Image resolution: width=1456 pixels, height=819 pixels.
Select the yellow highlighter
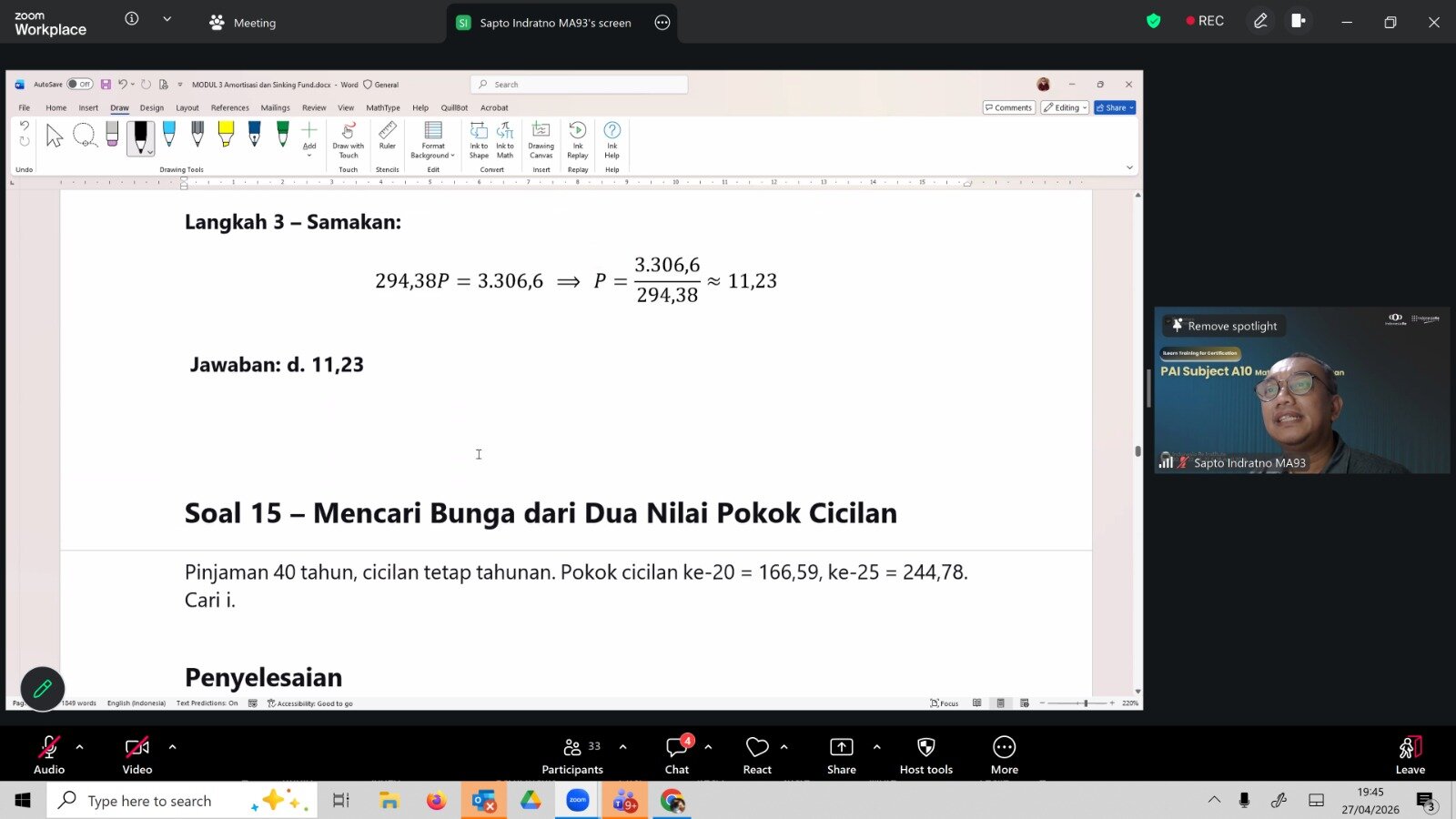point(226,135)
